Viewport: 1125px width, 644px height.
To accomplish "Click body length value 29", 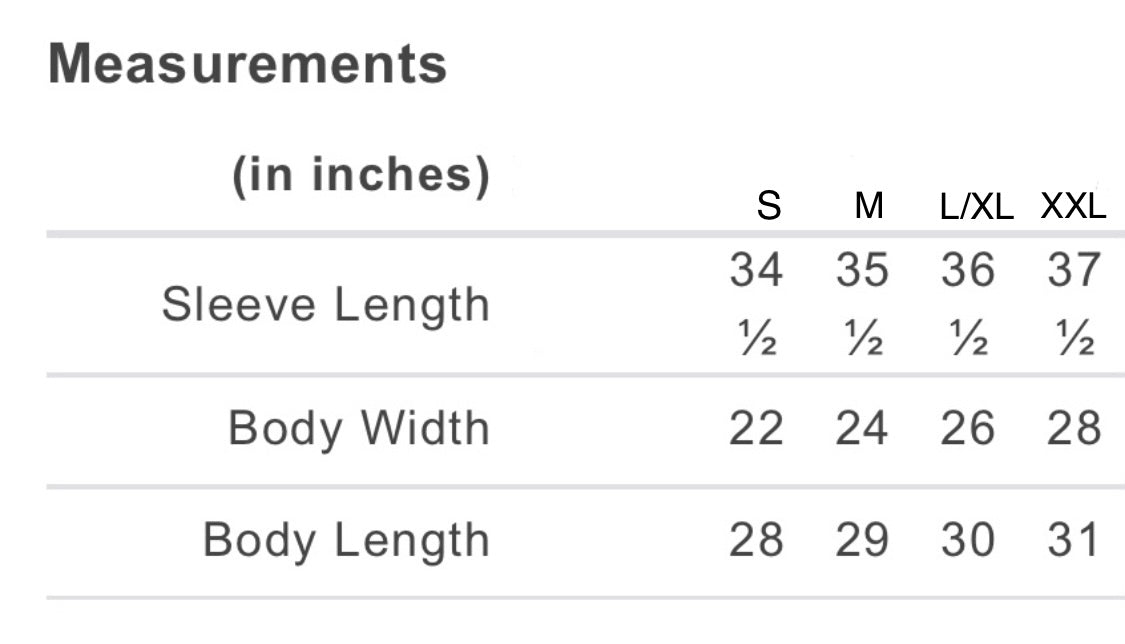I will tap(862, 540).
